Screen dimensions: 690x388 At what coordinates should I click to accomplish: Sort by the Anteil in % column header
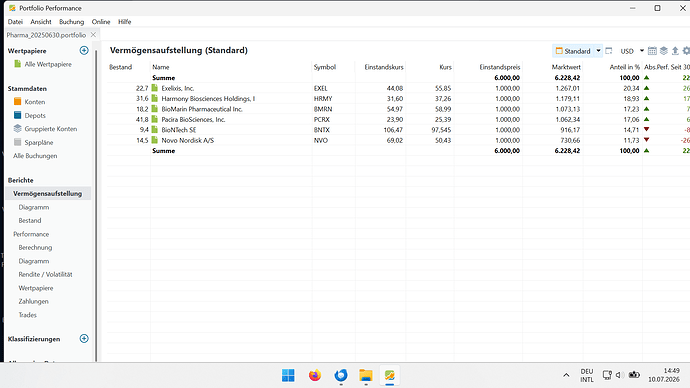tap(624, 67)
